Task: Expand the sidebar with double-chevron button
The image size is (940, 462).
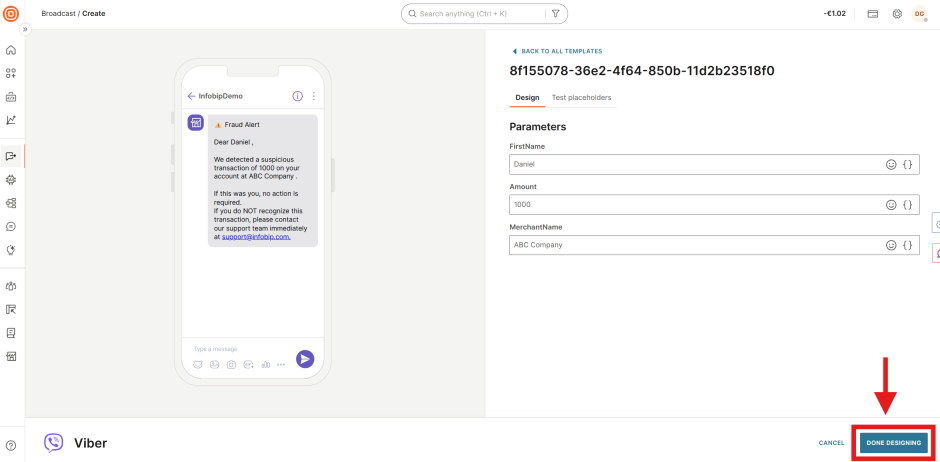Action: coord(25,29)
